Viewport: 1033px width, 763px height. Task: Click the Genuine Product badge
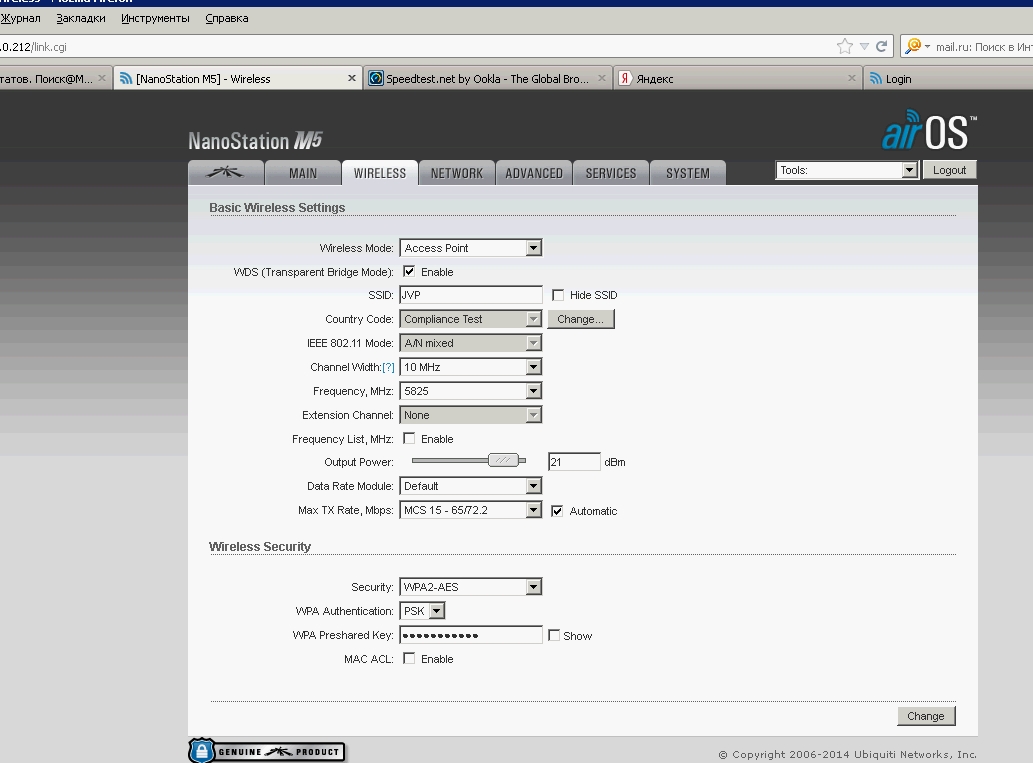[267, 751]
